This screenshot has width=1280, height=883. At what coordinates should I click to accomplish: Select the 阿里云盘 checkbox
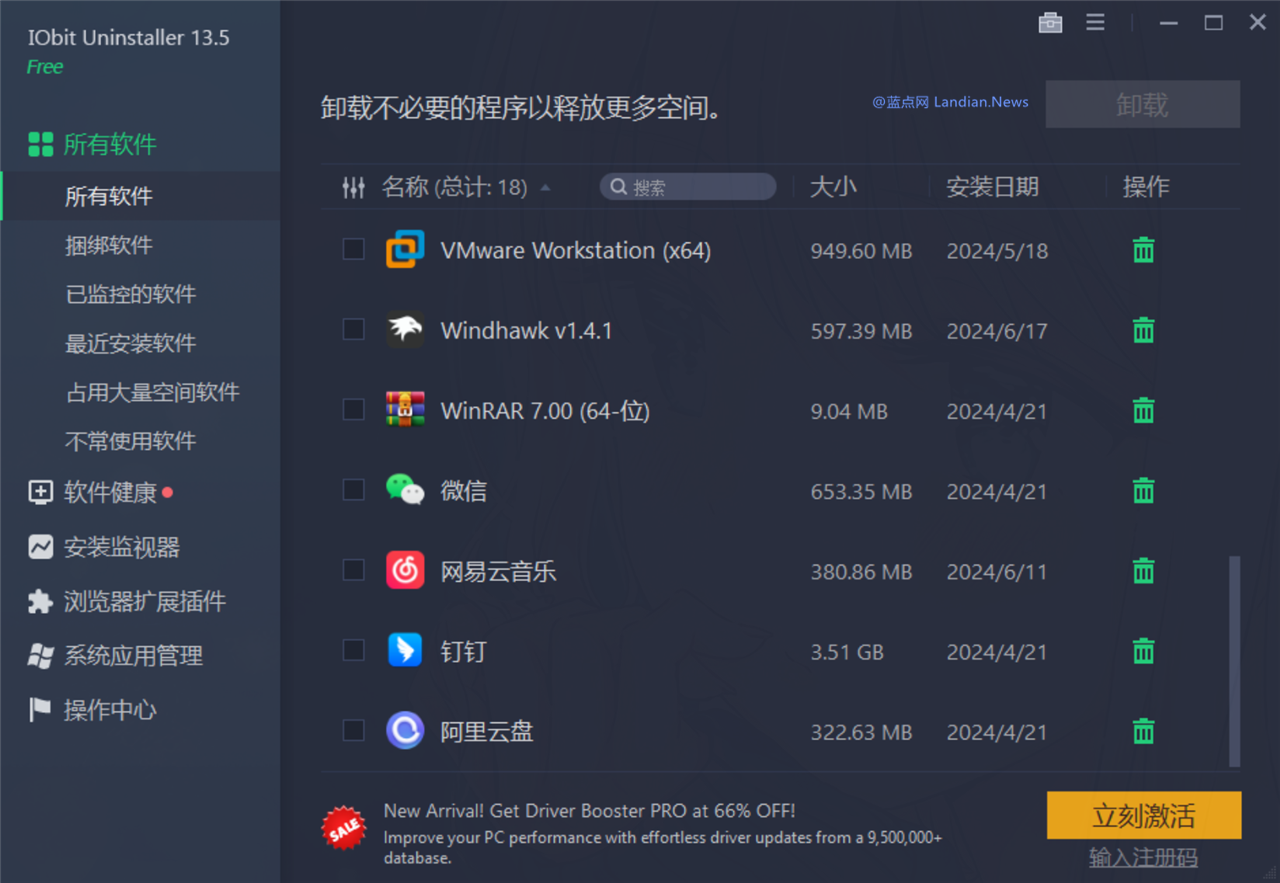coord(354,730)
